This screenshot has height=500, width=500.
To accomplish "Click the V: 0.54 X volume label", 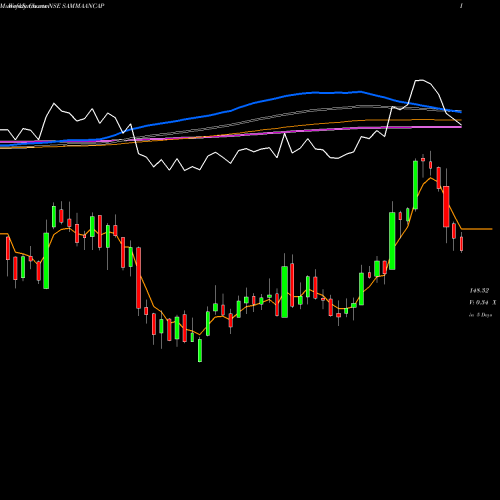I will tap(482, 303).
